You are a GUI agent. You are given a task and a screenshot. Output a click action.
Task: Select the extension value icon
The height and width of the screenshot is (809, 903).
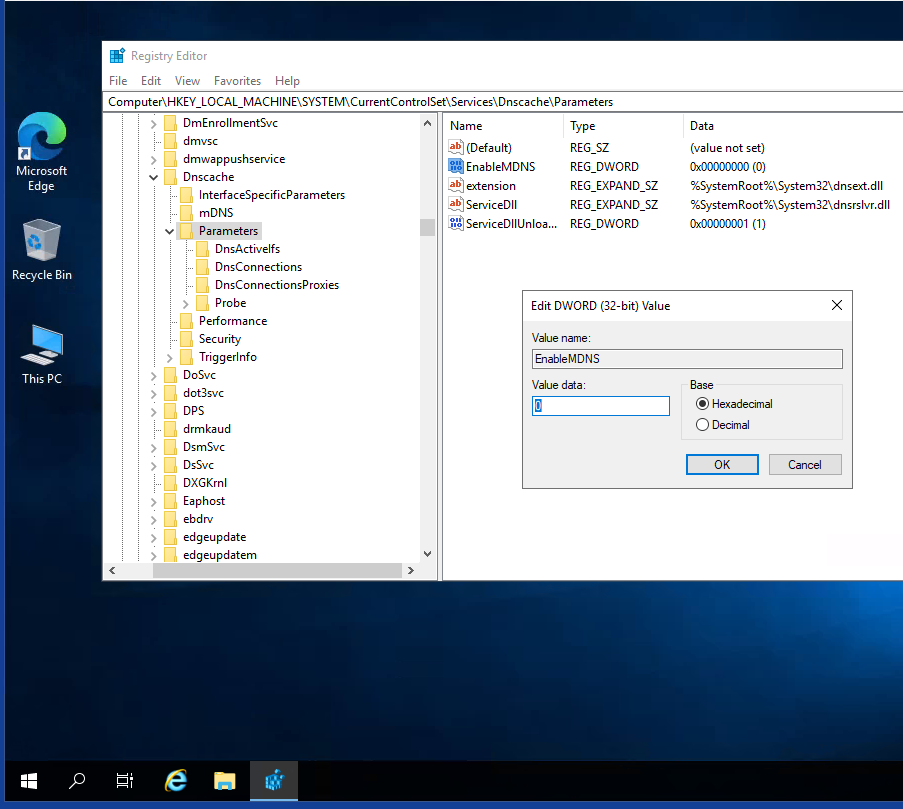click(x=456, y=185)
